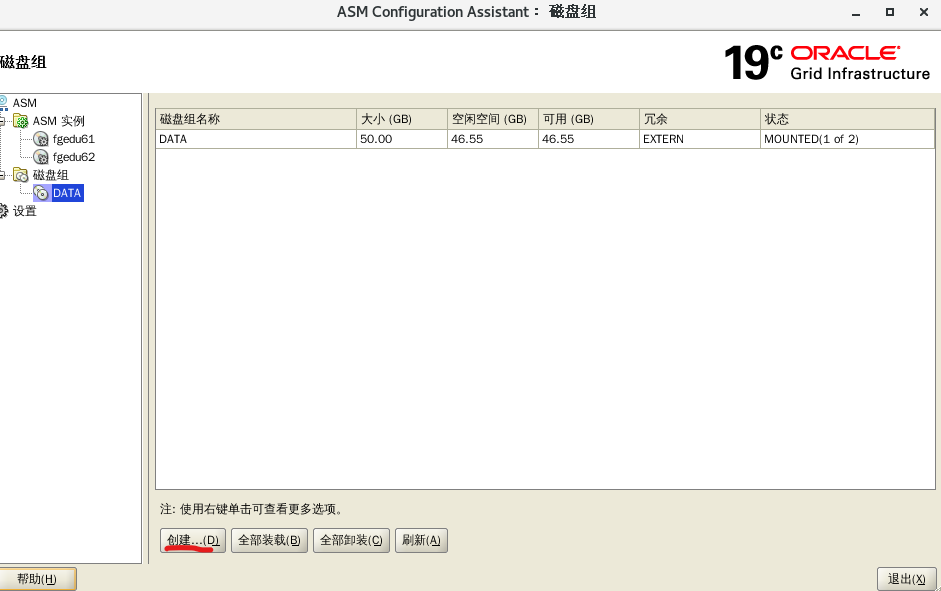
Task: Click the ASM 实例 folder icon
Action: tap(21, 121)
